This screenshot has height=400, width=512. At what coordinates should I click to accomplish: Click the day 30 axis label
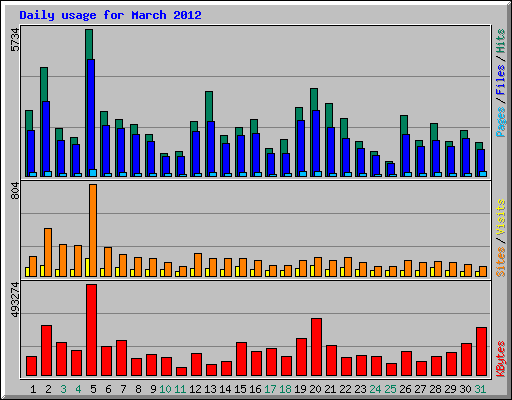(x=465, y=389)
